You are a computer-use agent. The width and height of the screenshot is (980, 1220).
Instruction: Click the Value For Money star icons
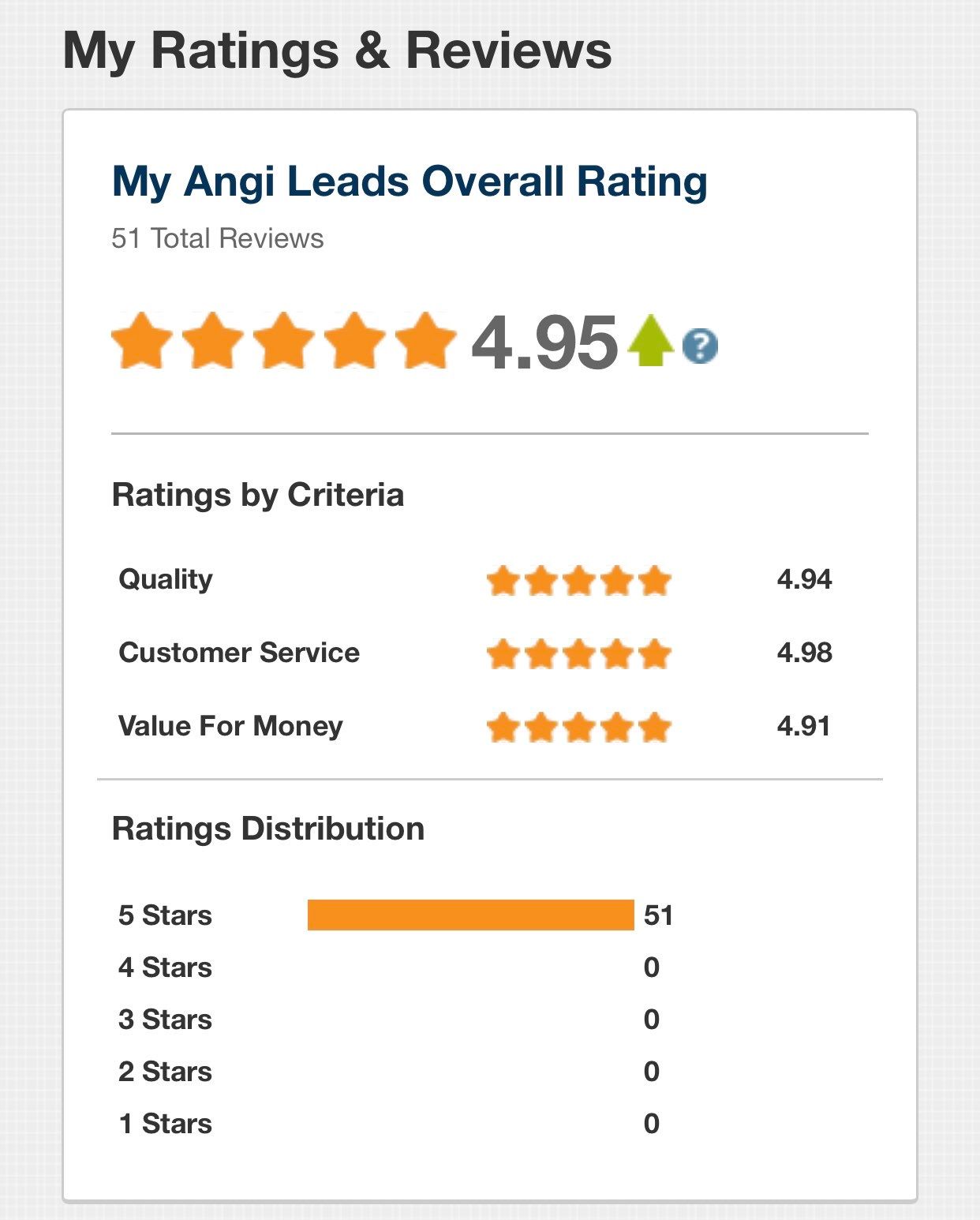pyautogui.click(x=579, y=728)
